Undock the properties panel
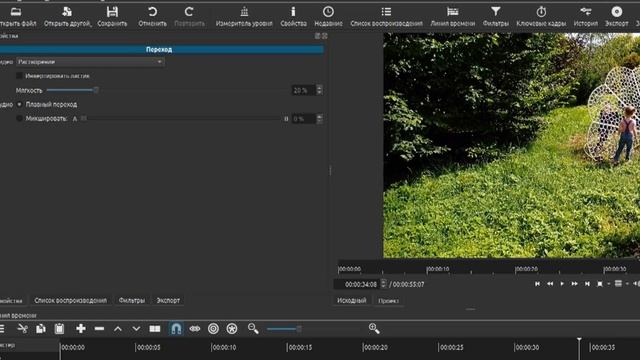 317,36
